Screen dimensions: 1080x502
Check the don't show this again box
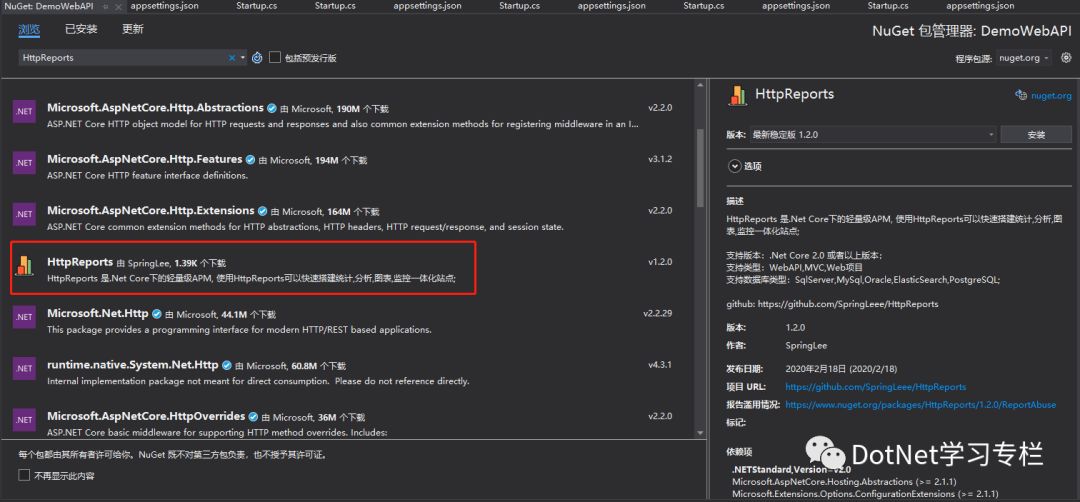tap(24, 475)
